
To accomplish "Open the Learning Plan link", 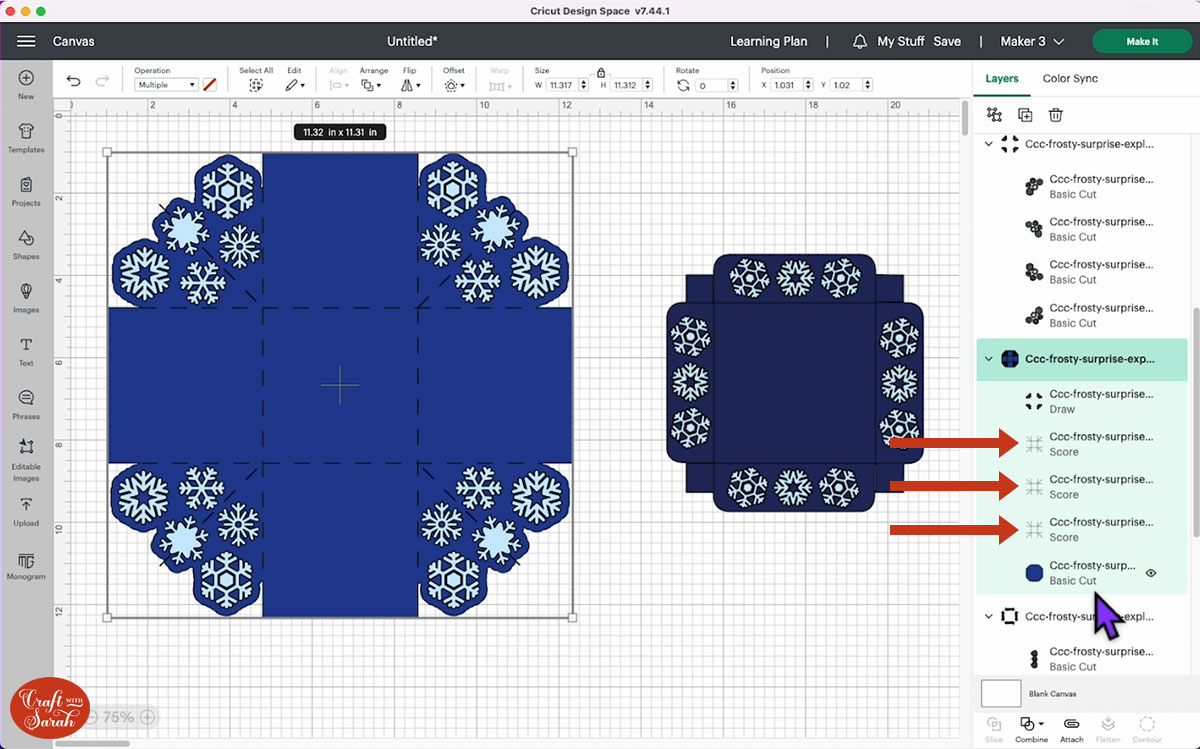I will pyautogui.click(x=768, y=41).
